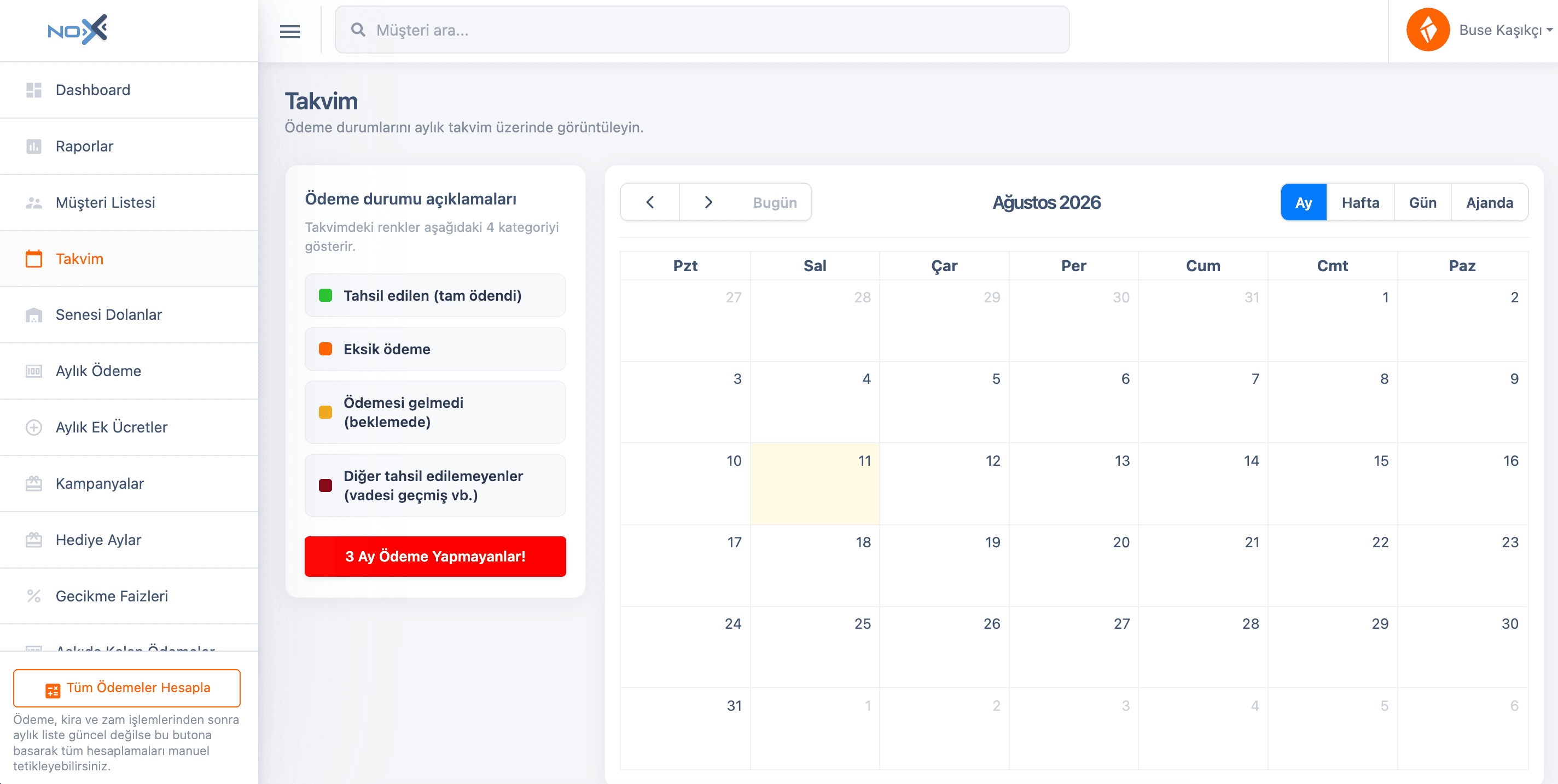Open the hamburger sidebar menu icon
Viewport: 1558px width, 784px height.
click(290, 31)
